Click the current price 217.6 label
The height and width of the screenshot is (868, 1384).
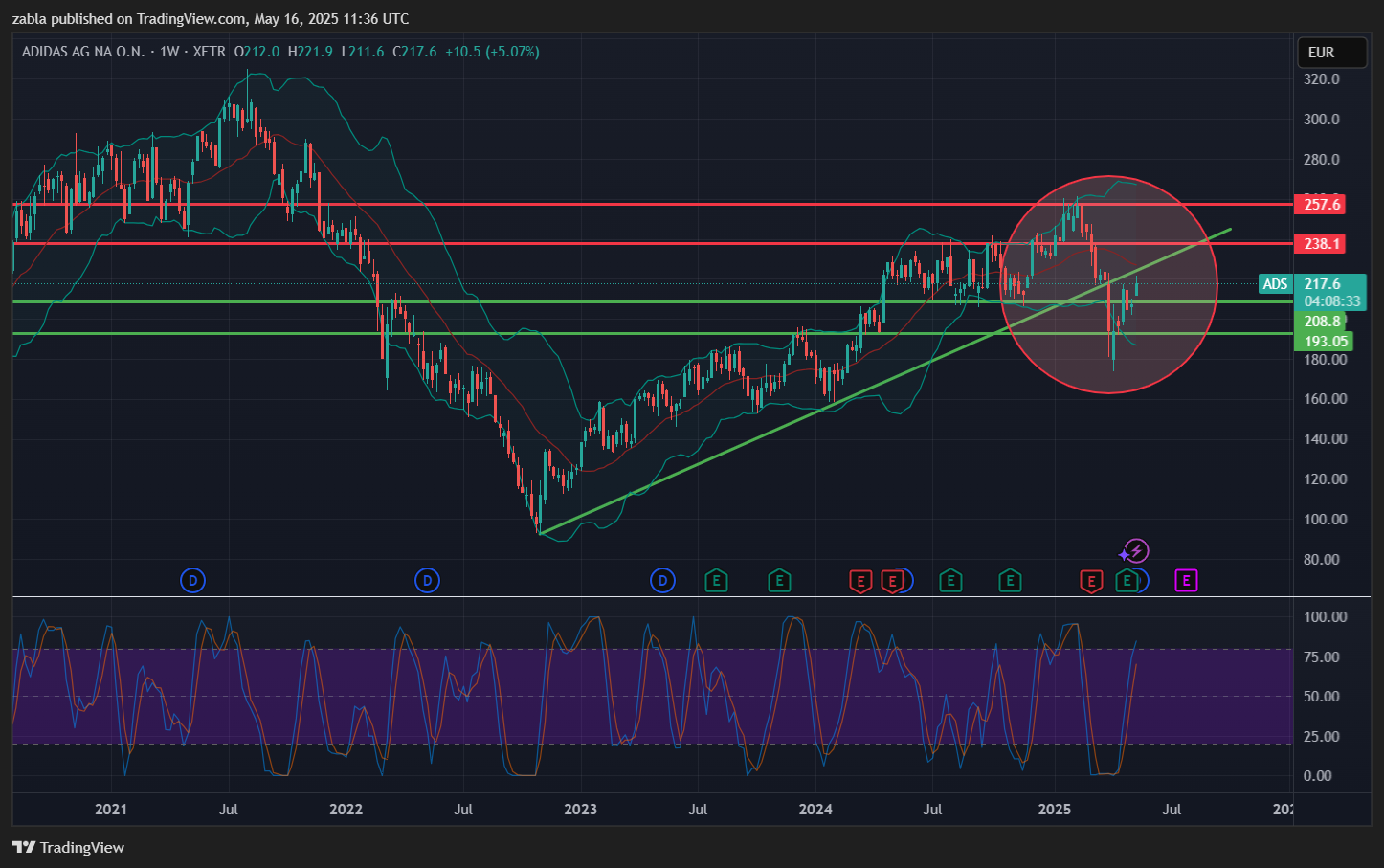[x=1323, y=284]
